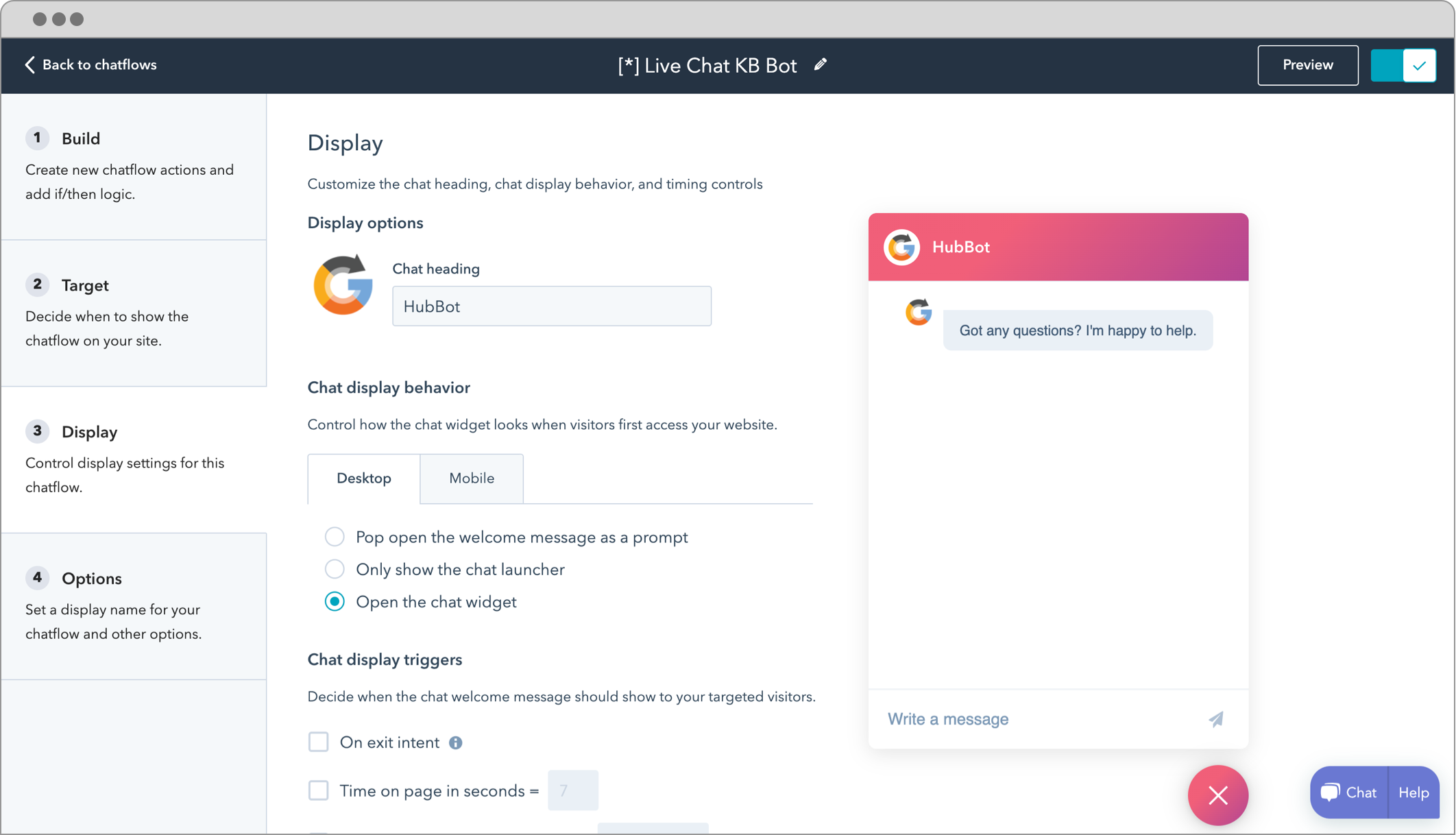Switch to the Desktop tab
The height and width of the screenshot is (835, 1456).
(x=363, y=478)
